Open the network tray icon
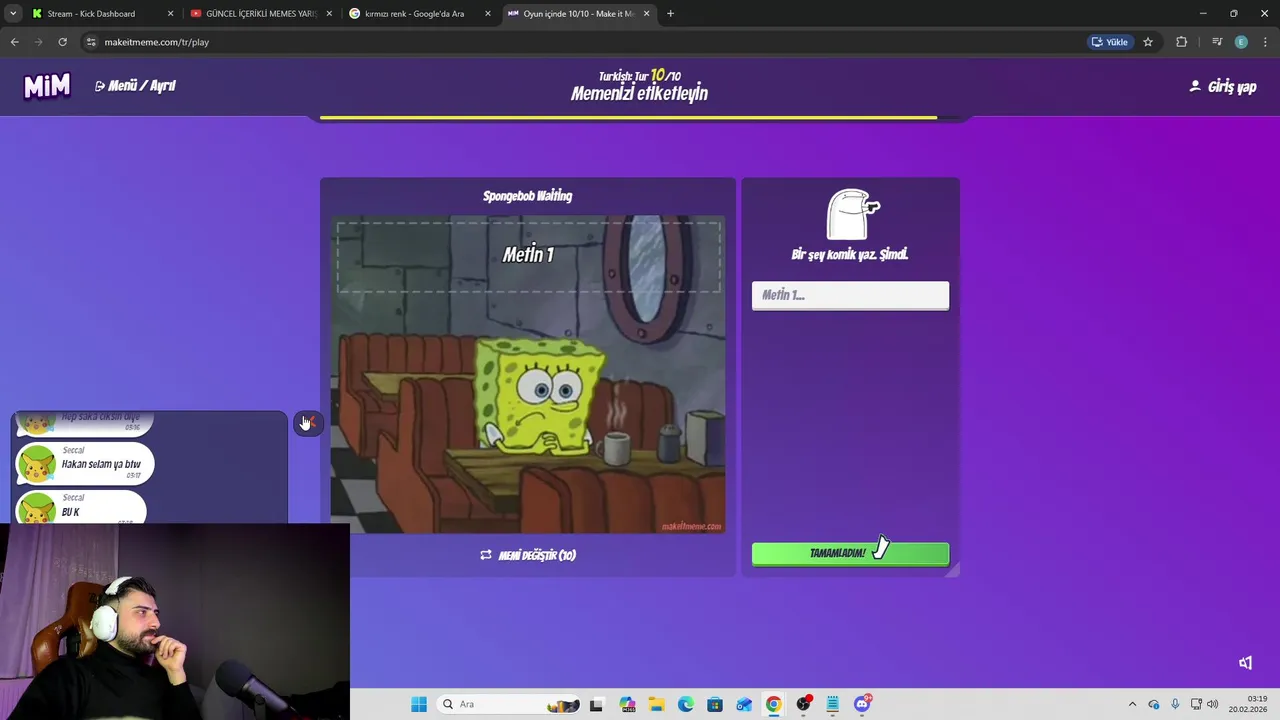 click(1196, 704)
